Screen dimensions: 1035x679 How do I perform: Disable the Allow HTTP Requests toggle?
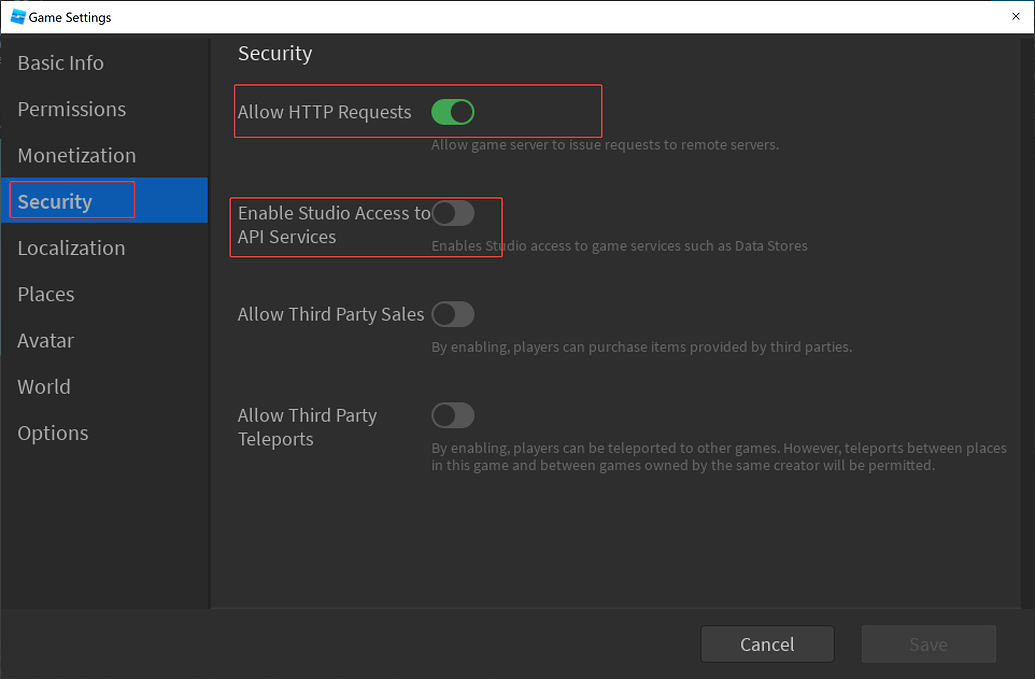point(453,112)
